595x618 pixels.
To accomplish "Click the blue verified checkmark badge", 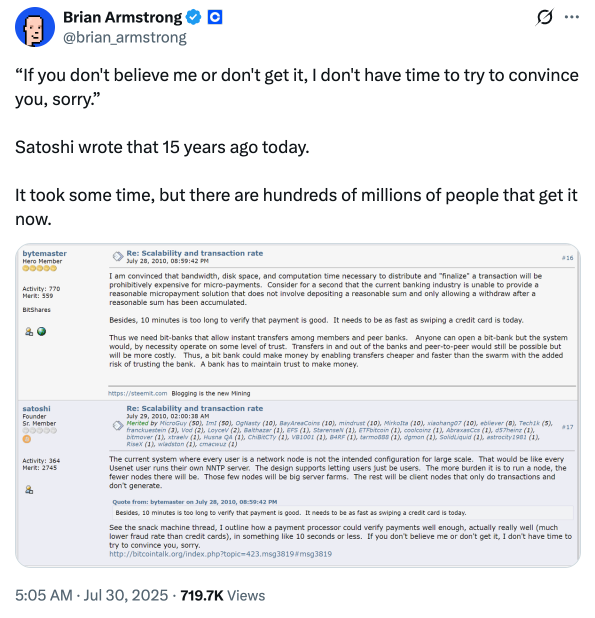I will point(193,17).
